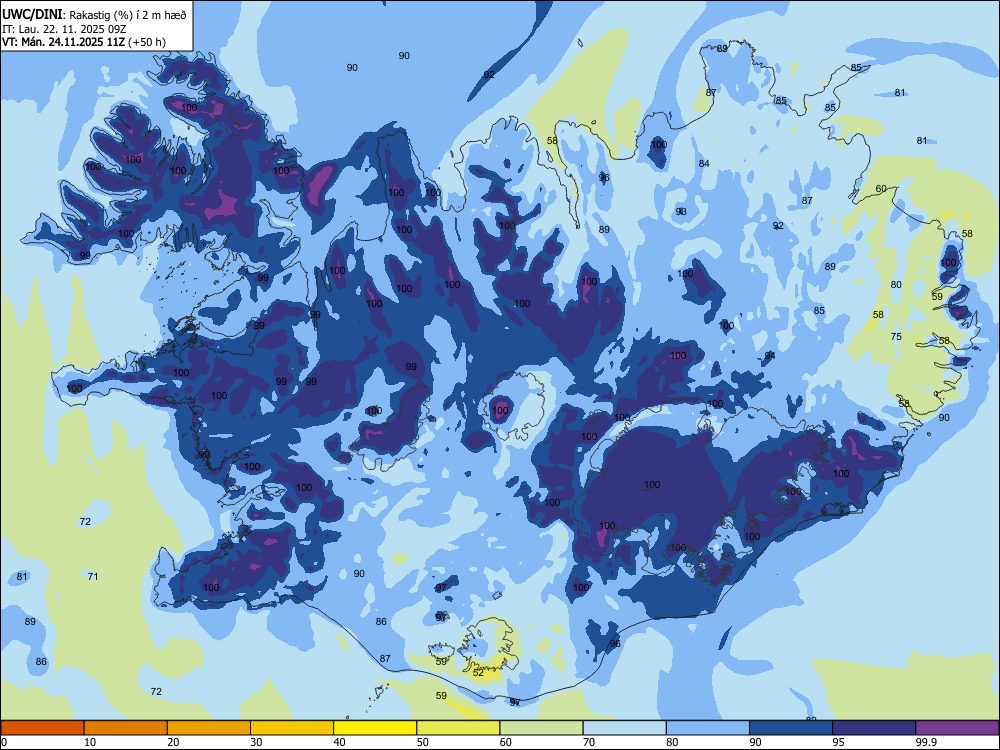
Task: Click the pale yellow 50–60 legend swatch
Action: pos(459,728)
